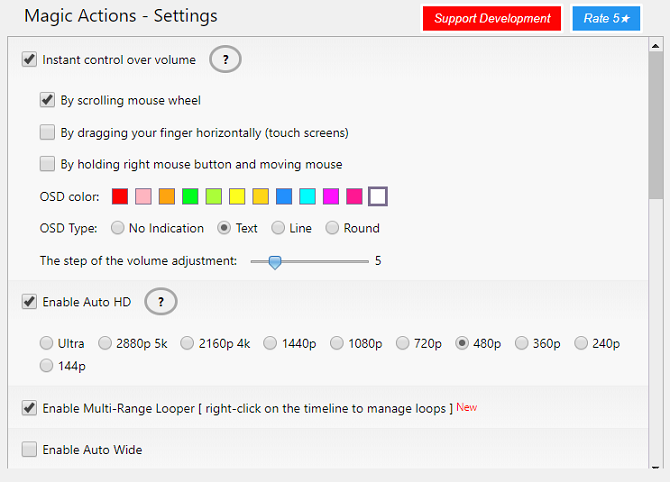Enable dragging finger horizontally option
Screen dimensions: 670x482
click(x=47, y=132)
